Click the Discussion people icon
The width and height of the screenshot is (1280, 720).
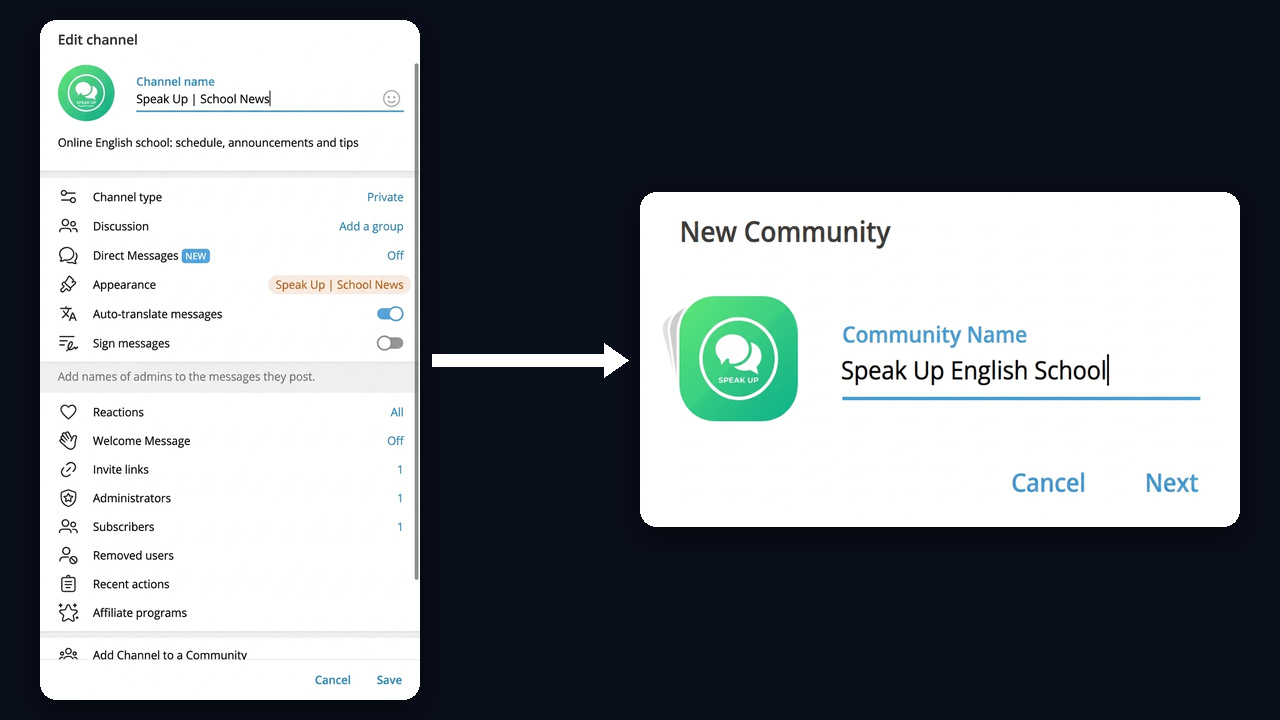tap(68, 226)
